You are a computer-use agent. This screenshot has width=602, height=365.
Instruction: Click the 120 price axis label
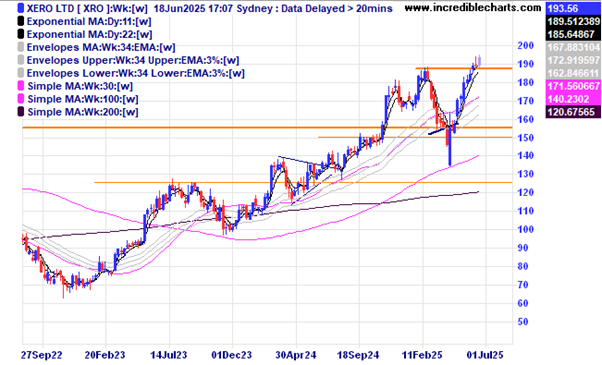[526, 192]
